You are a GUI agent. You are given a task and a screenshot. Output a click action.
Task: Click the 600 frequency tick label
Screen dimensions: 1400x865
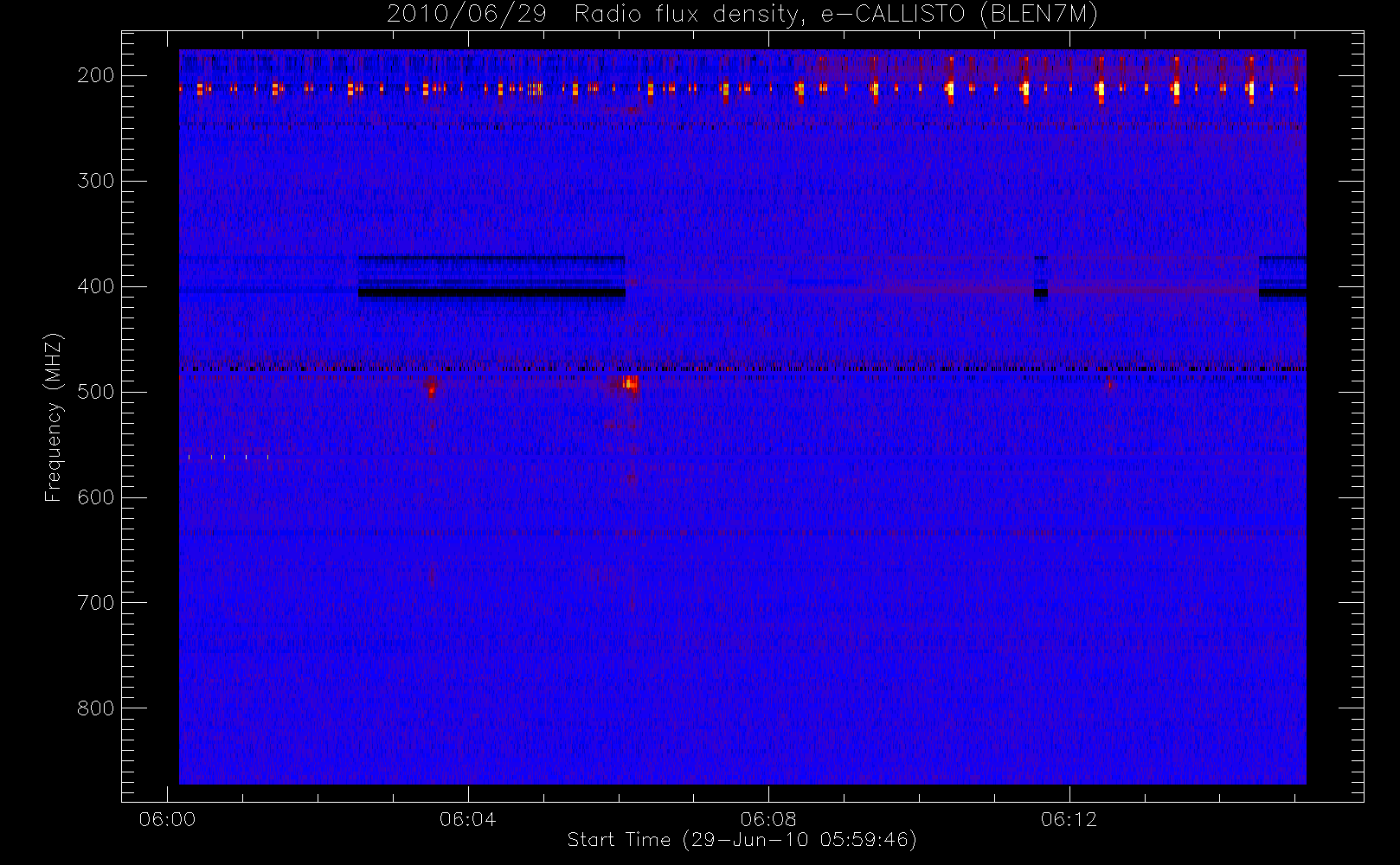tap(96, 497)
